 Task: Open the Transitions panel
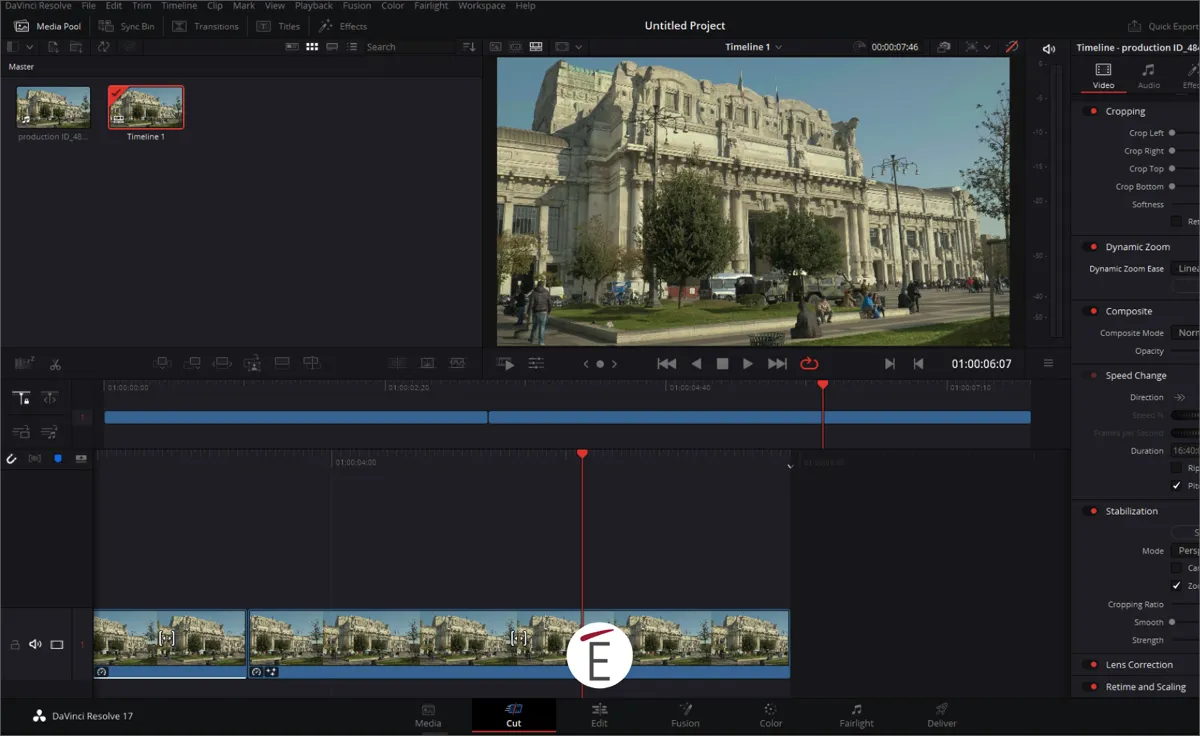(206, 26)
